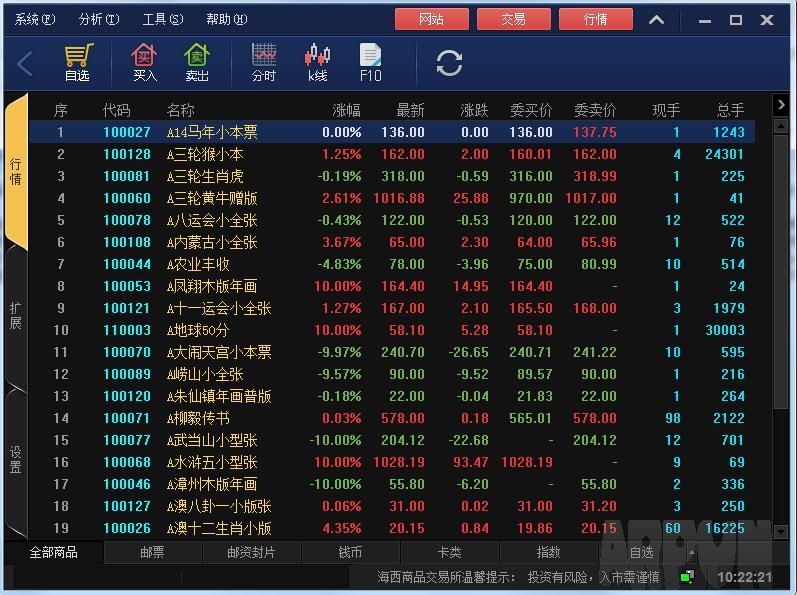Select row A澳十二生肖小版
The image size is (797, 595).
392,528
